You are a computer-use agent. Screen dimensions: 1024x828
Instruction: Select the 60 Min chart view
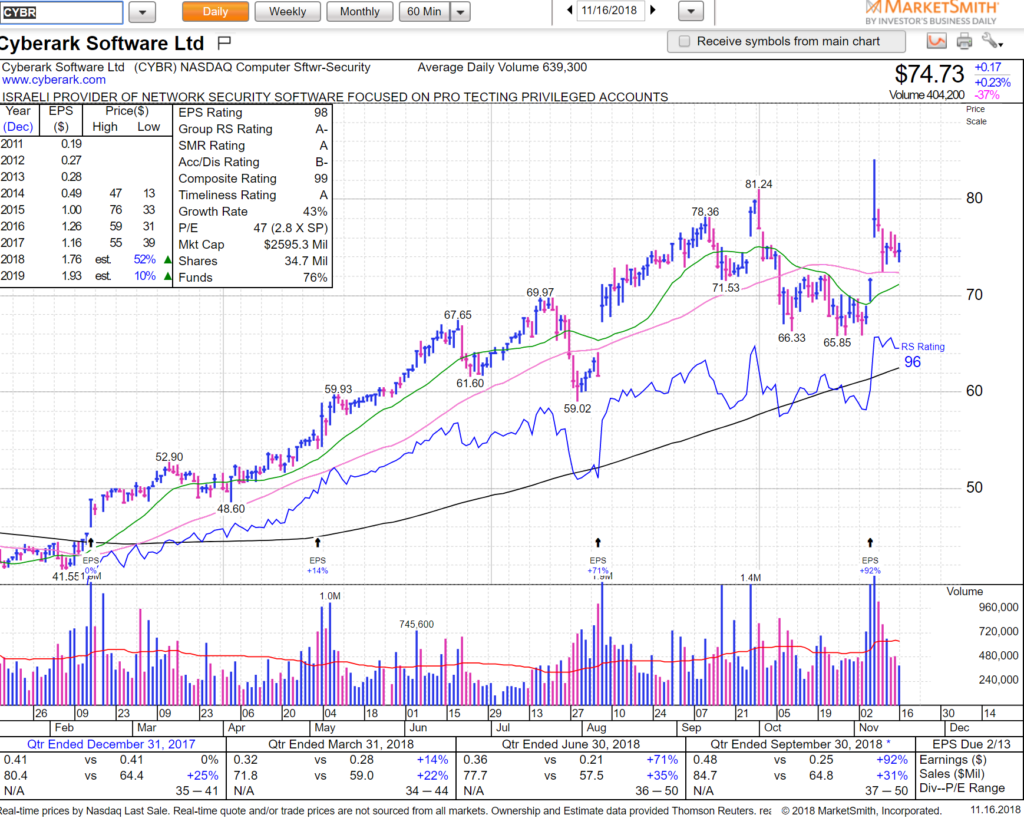[x=424, y=12]
